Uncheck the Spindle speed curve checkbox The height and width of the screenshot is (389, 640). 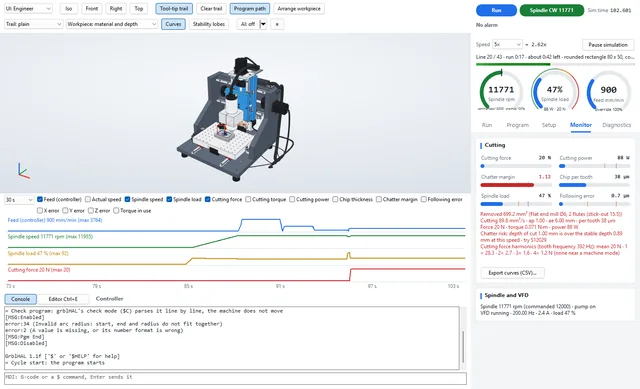127,199
